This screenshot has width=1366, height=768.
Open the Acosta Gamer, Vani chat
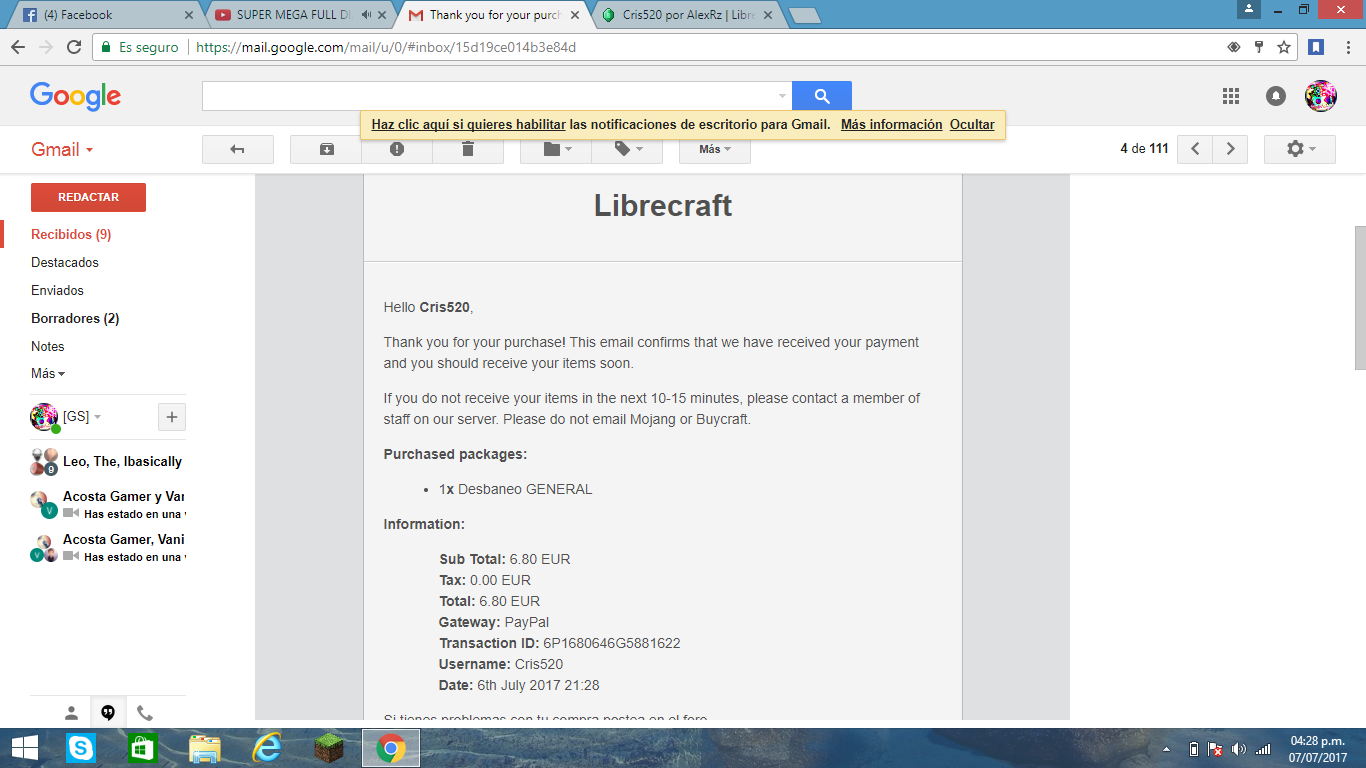(108, 547)
